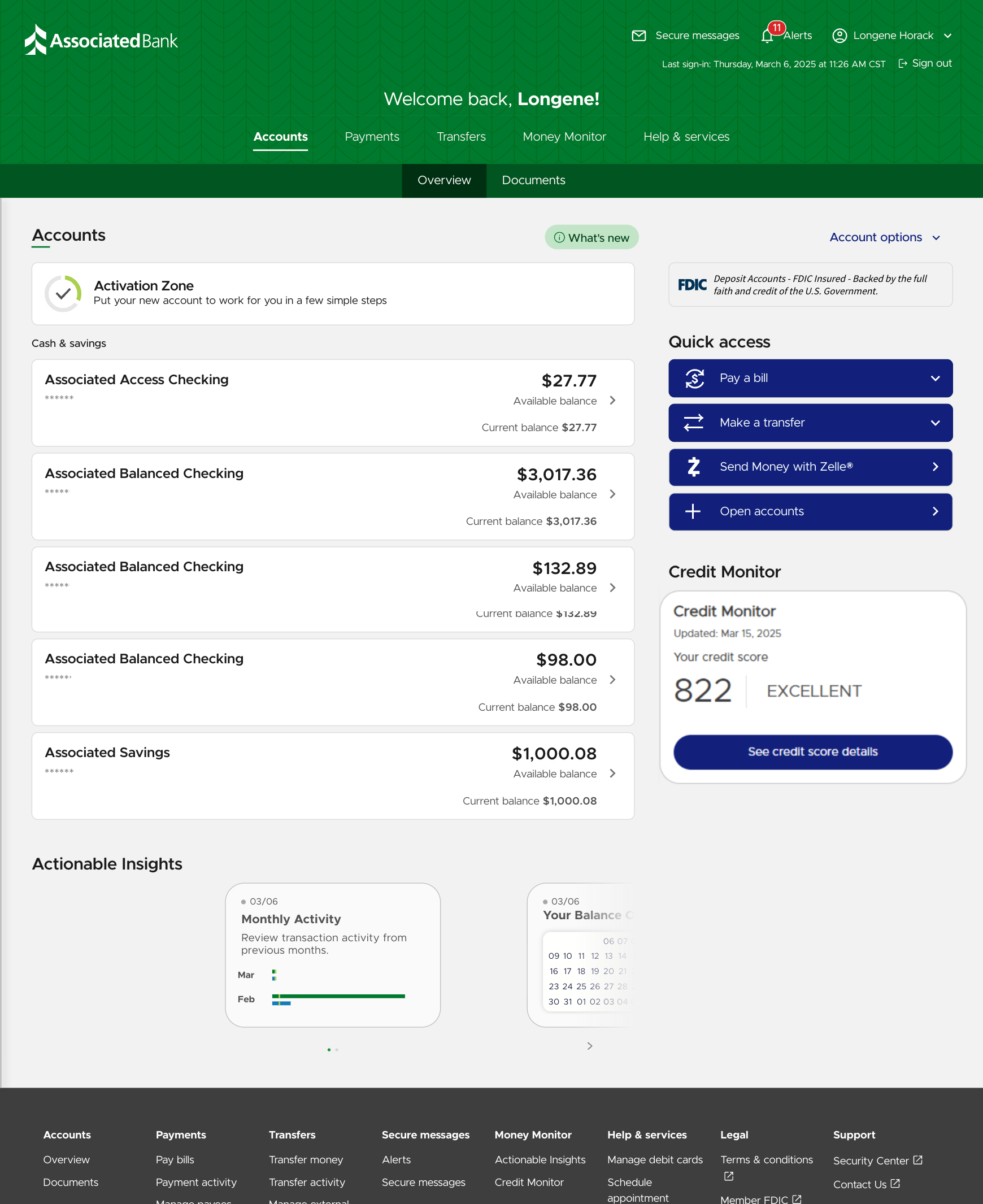
Task: Expand the Pay a bill chevron
Action: [x=937, y=378]
